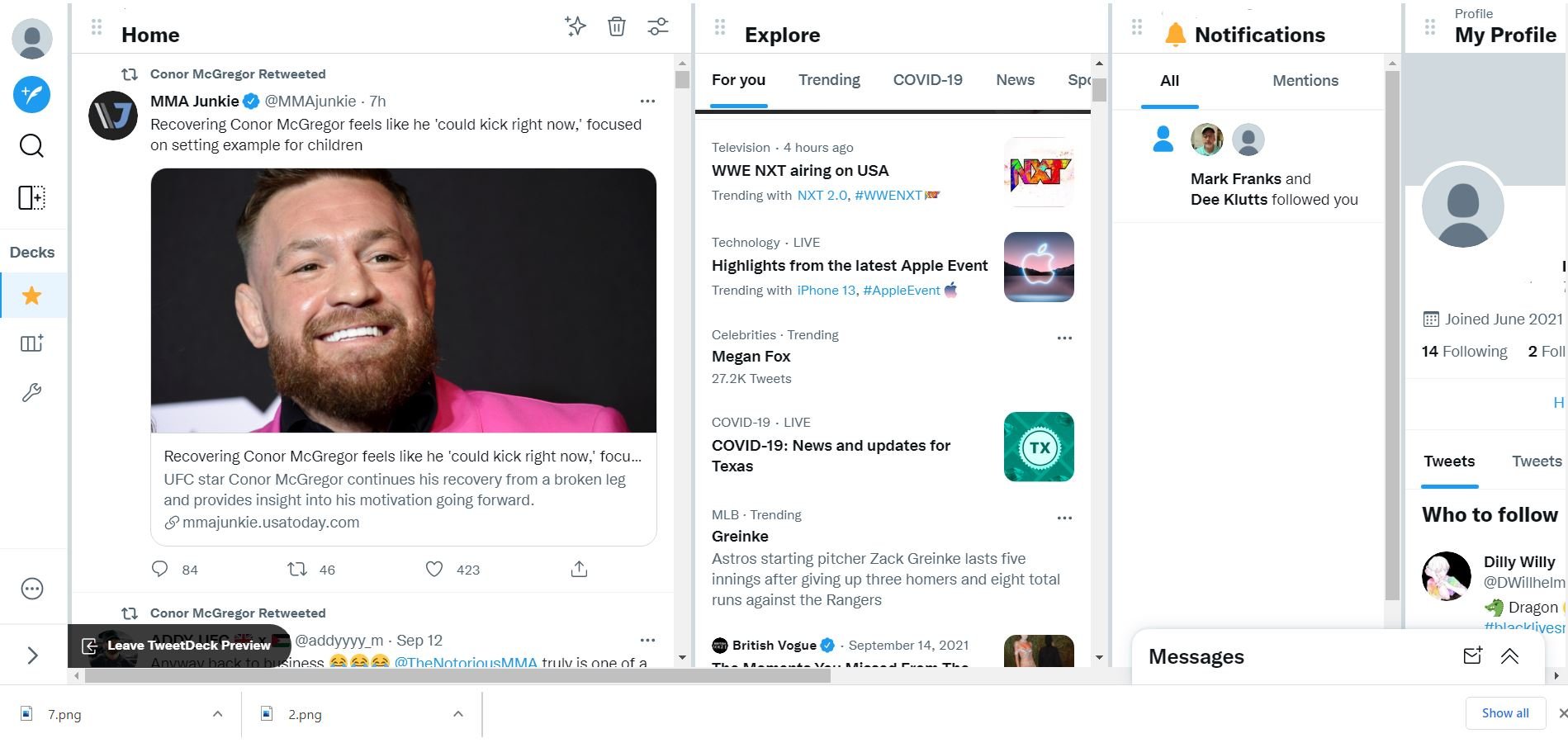
Task: Select the starred deck in Decks
Action: [x=32, y=296]
